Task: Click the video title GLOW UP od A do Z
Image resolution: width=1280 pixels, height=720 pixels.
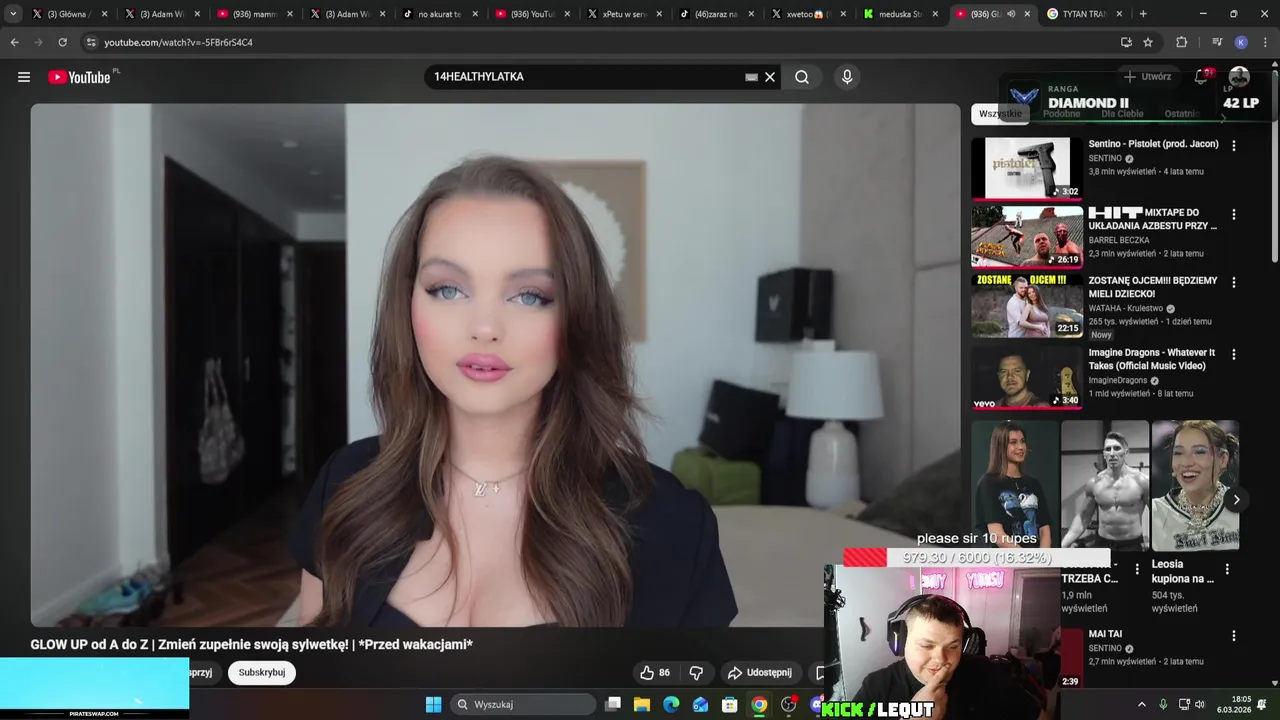Action: pos(251,645)
